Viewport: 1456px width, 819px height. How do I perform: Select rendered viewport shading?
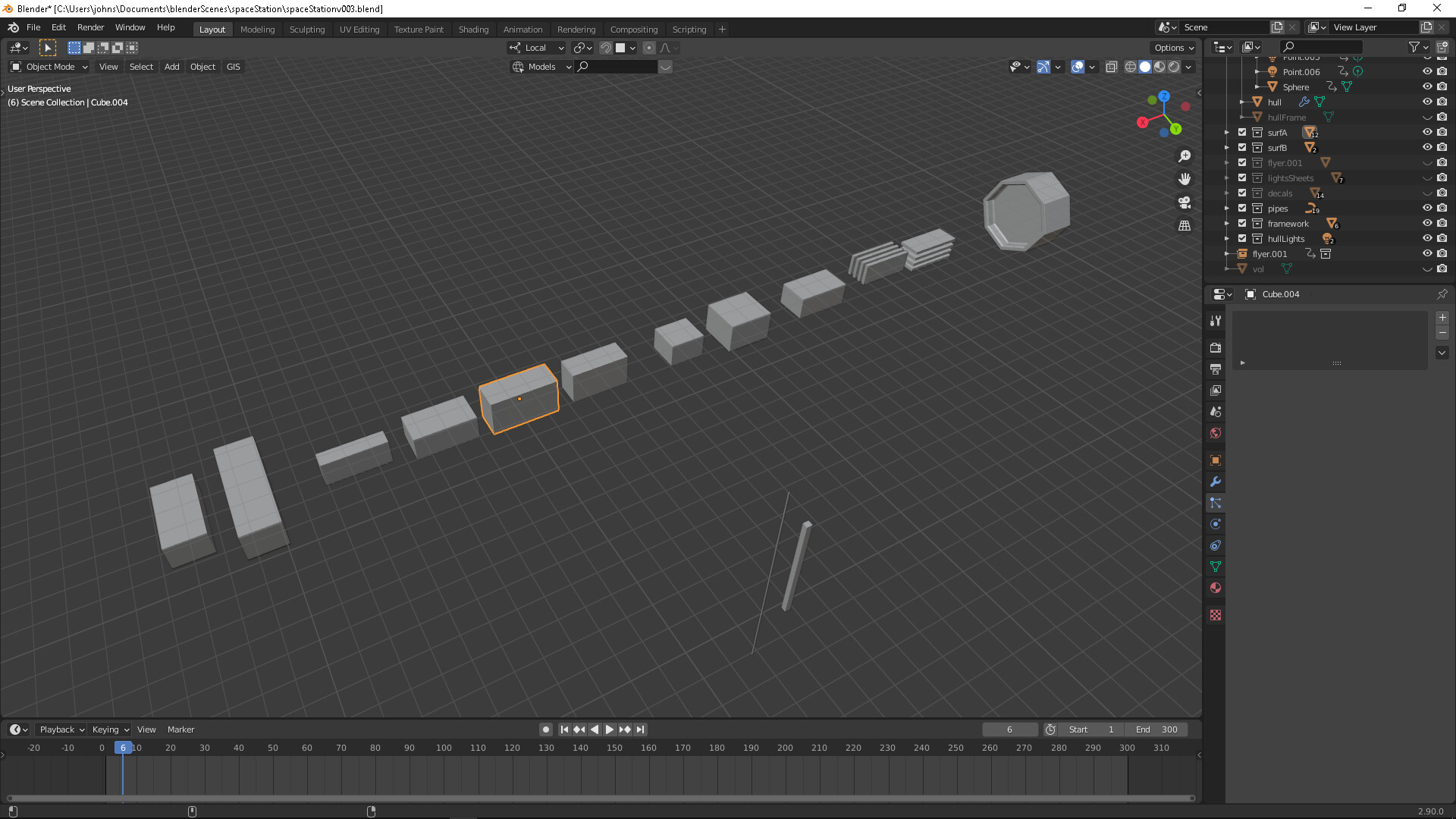point(1174,67)
